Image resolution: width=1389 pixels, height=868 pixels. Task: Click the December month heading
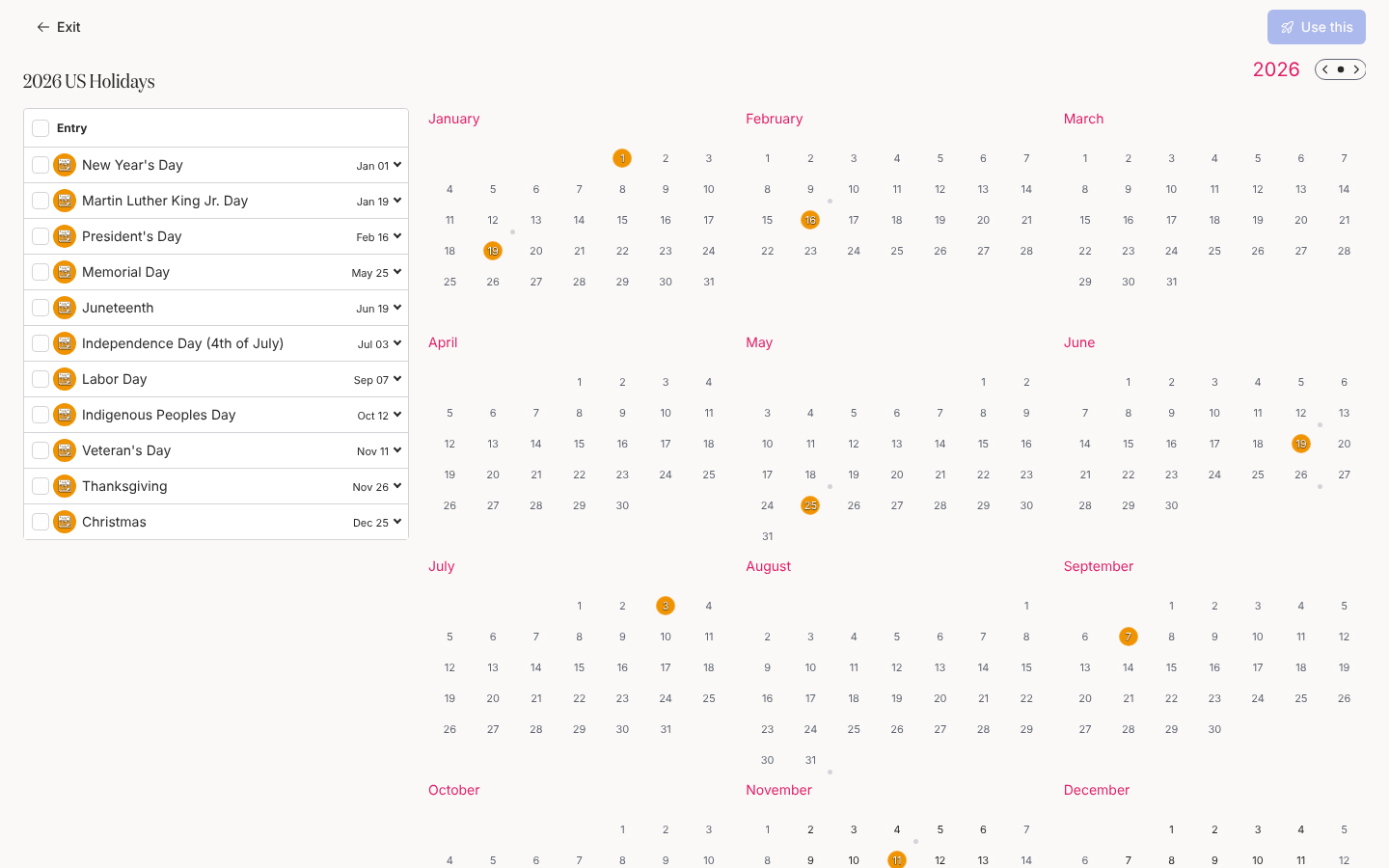tap(1097, 790)
